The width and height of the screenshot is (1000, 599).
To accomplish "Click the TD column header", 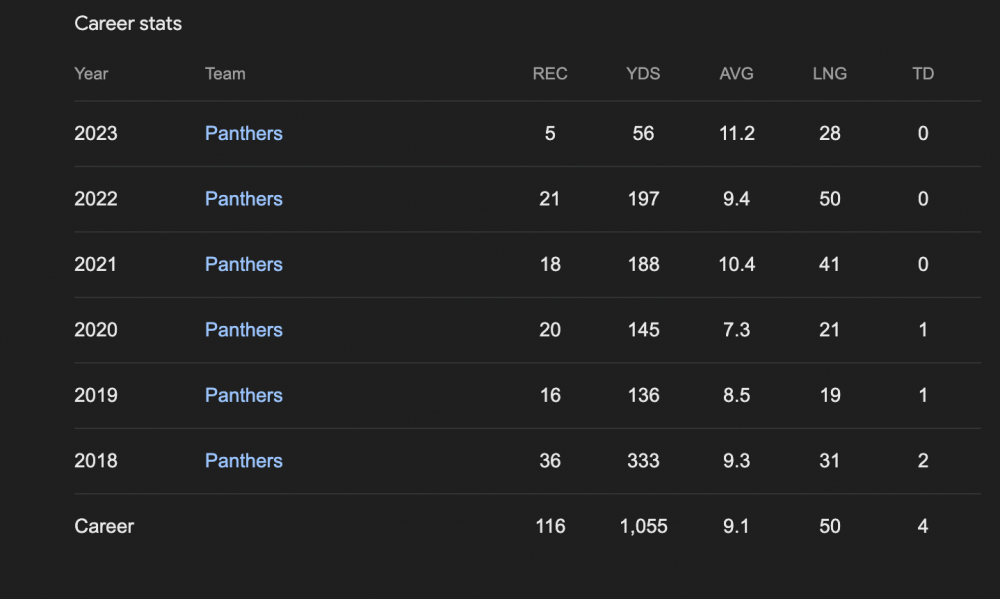I will point(923,74).
